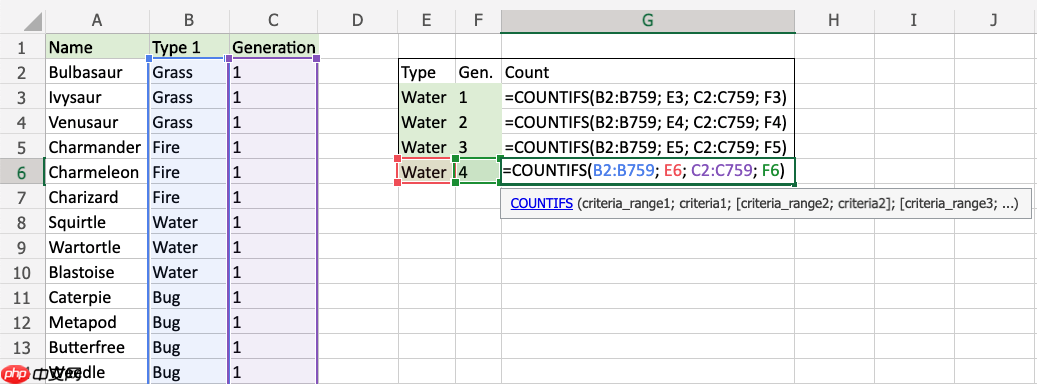
Task: Click the green-outlined cell F6 with value 4
Action: (x=477, y=172)
